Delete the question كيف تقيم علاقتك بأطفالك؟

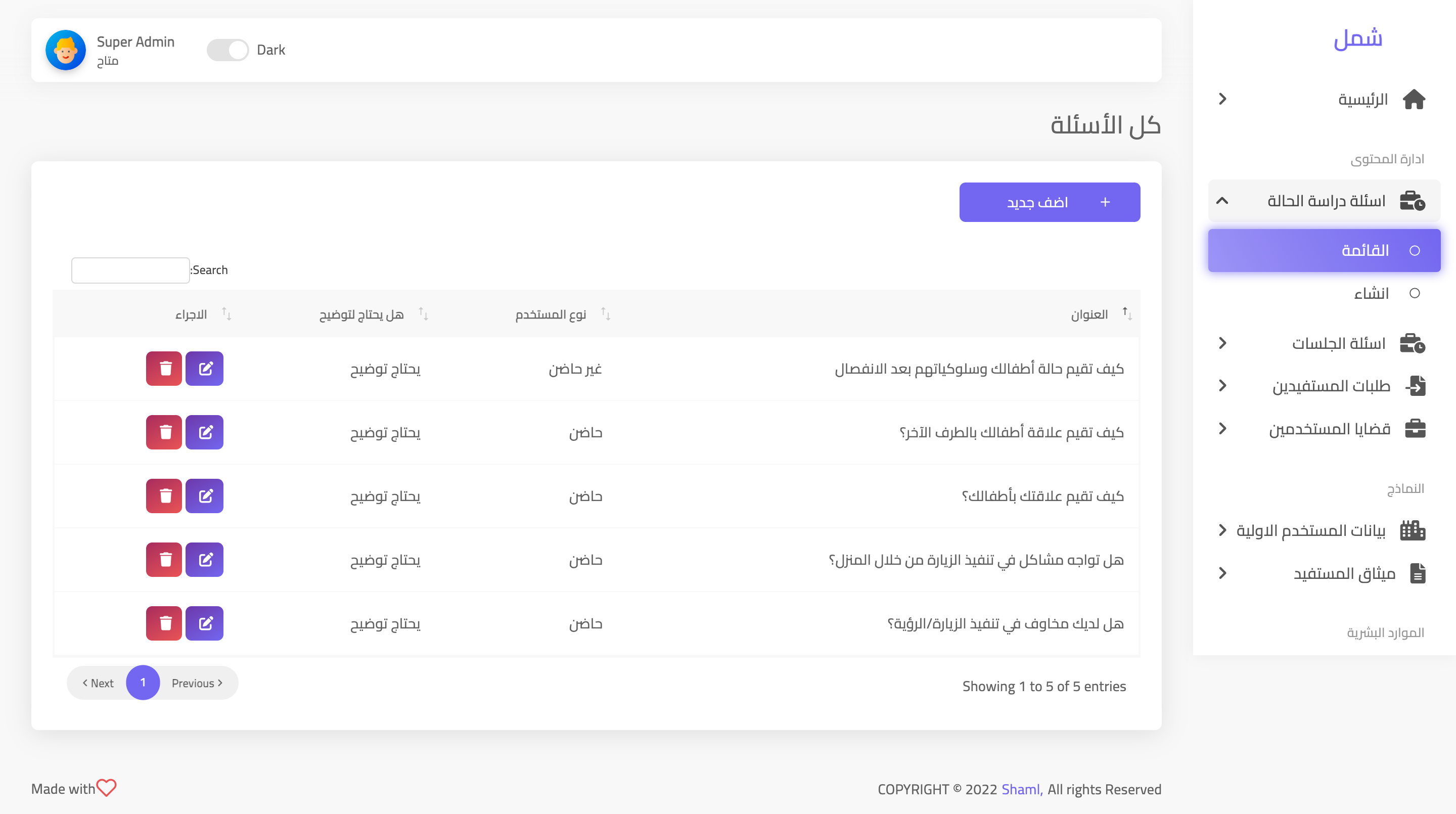(x=164, y=496)
